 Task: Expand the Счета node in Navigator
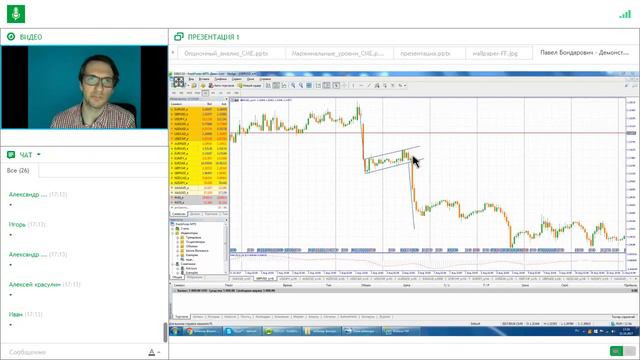tap(172, 229)
